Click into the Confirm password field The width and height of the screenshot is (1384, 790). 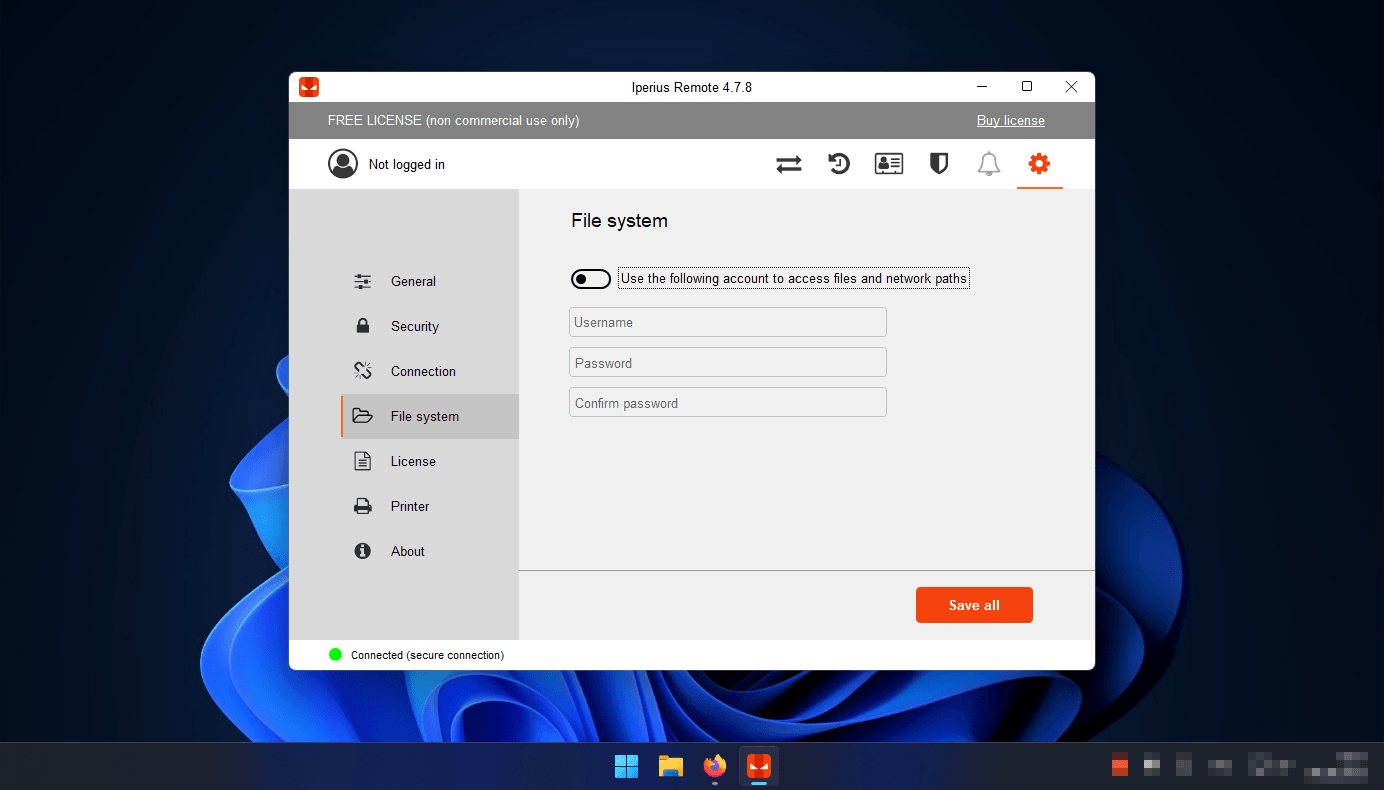(728, 402)
